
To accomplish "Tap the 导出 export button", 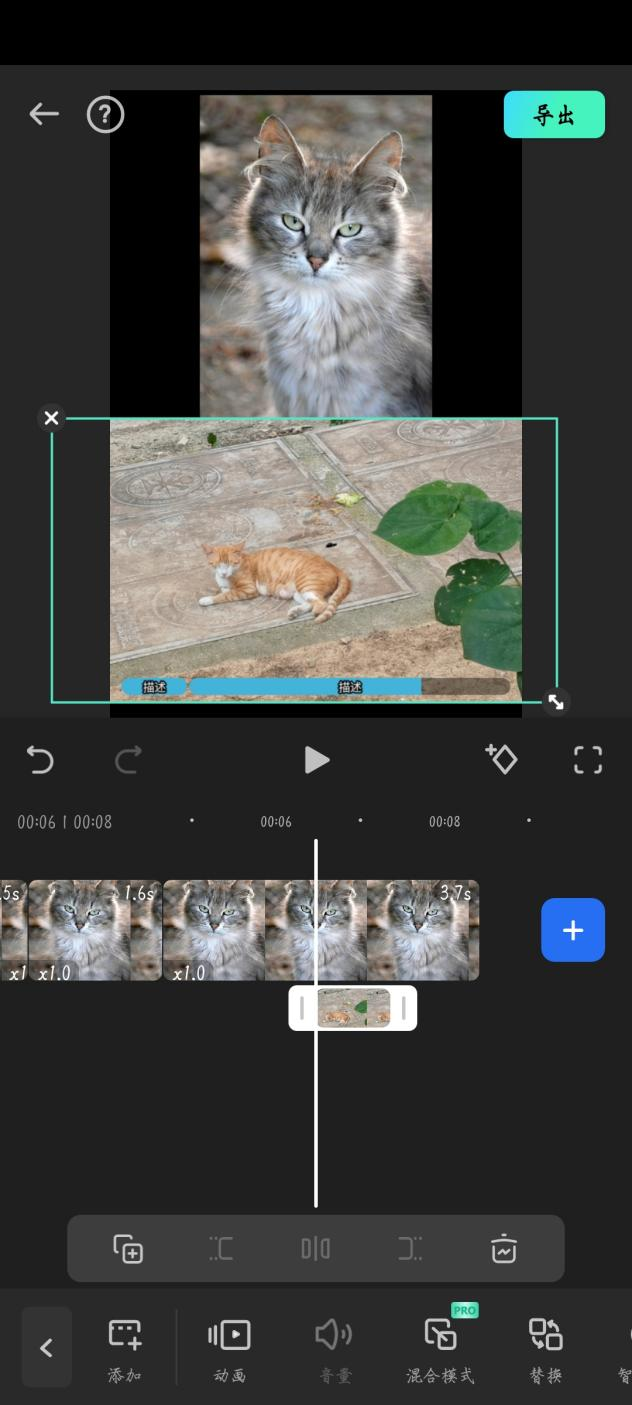I will pos(554,114).
